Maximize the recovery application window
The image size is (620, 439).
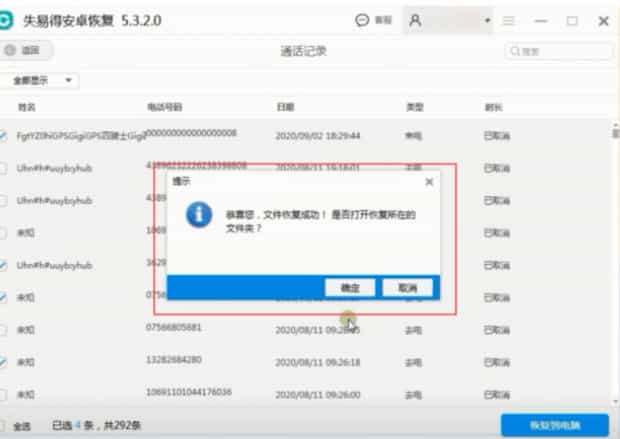(572, 21)
